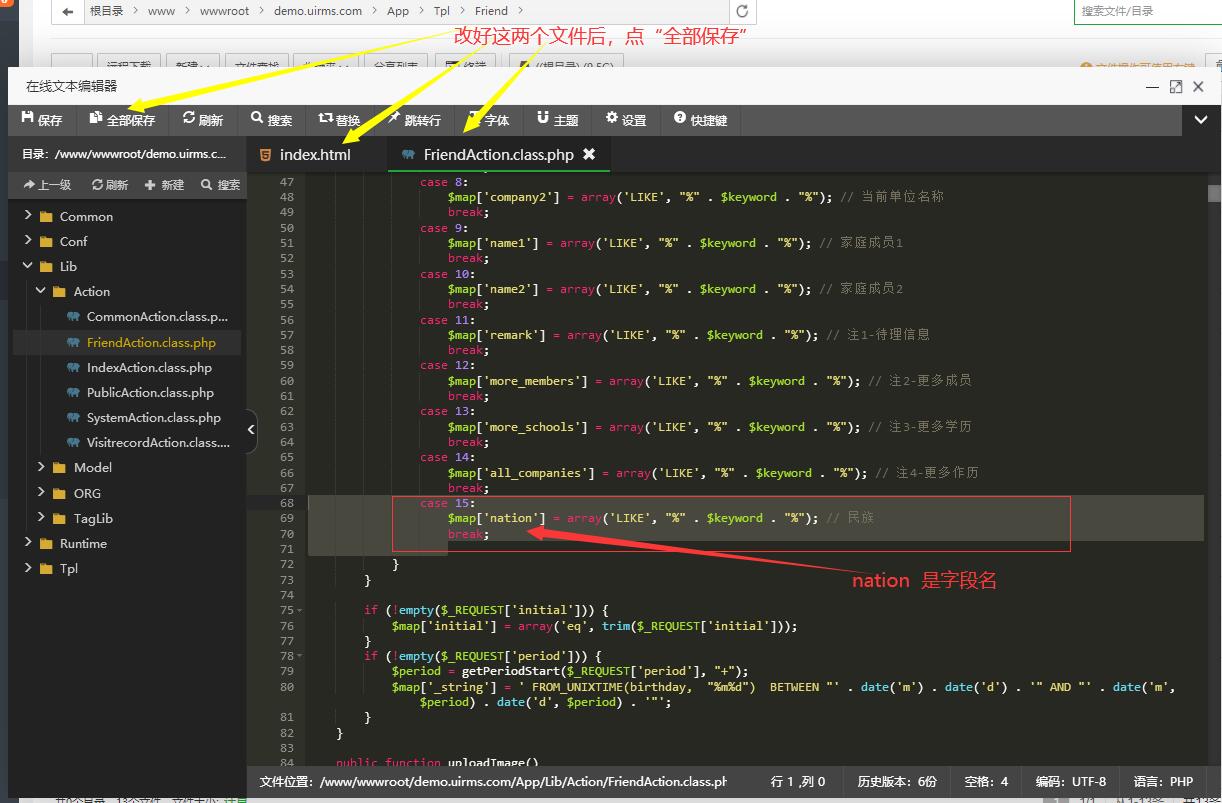Collapse toolbar with chevron at right end
Screen dimensions: 1222x803
(x=1201, y=120)
